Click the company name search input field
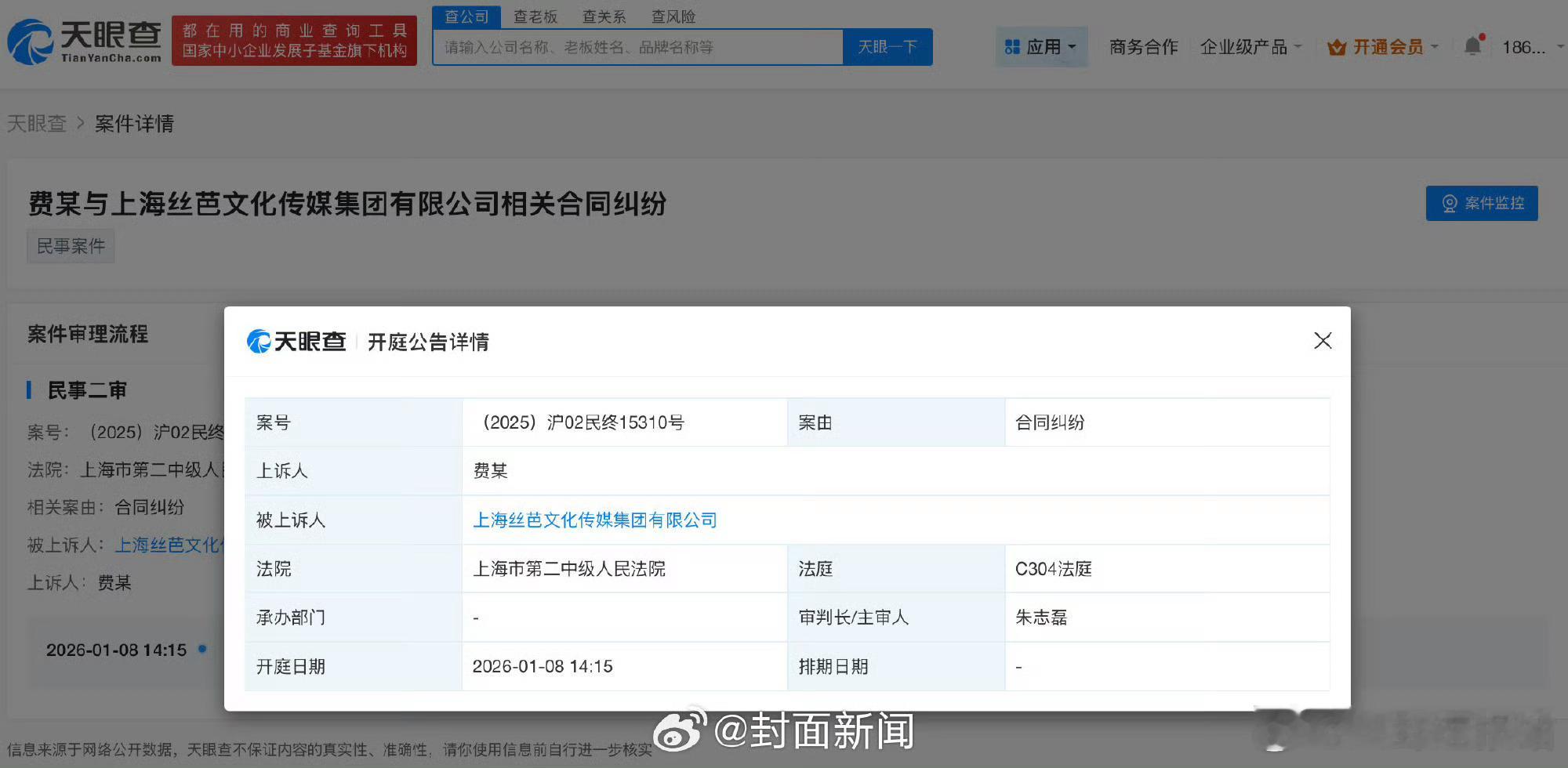This screenshot has height=768, width=1568. coord(638,47)
